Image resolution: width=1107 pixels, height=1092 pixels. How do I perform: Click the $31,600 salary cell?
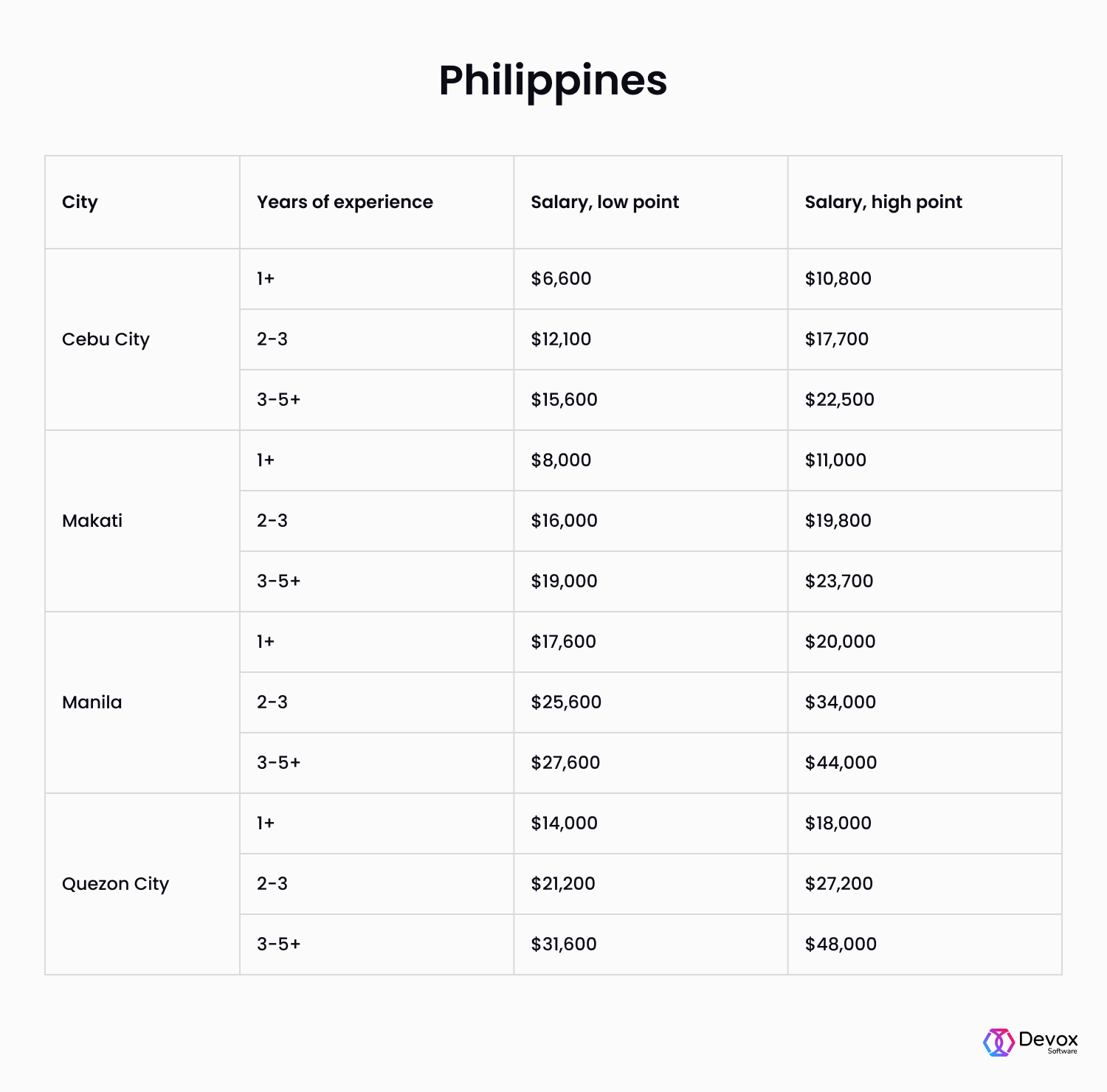pyautogui.click(x=564, y=944)
